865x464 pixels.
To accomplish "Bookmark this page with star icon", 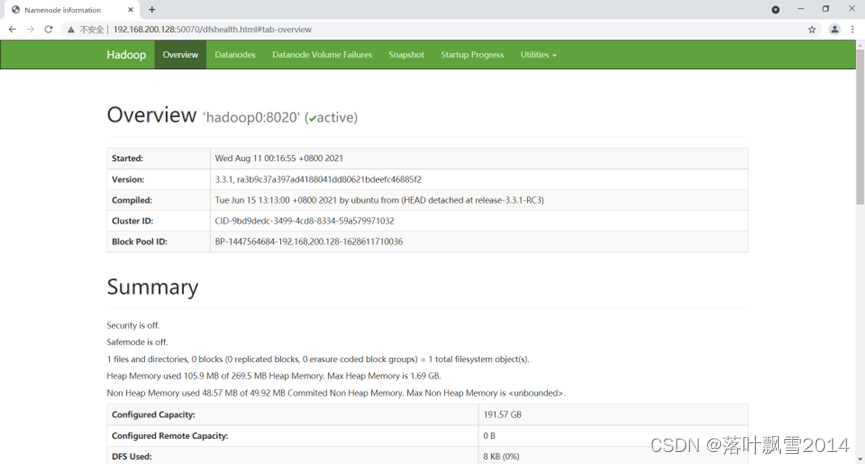I will pyautogui.click(x=812, y=30).
